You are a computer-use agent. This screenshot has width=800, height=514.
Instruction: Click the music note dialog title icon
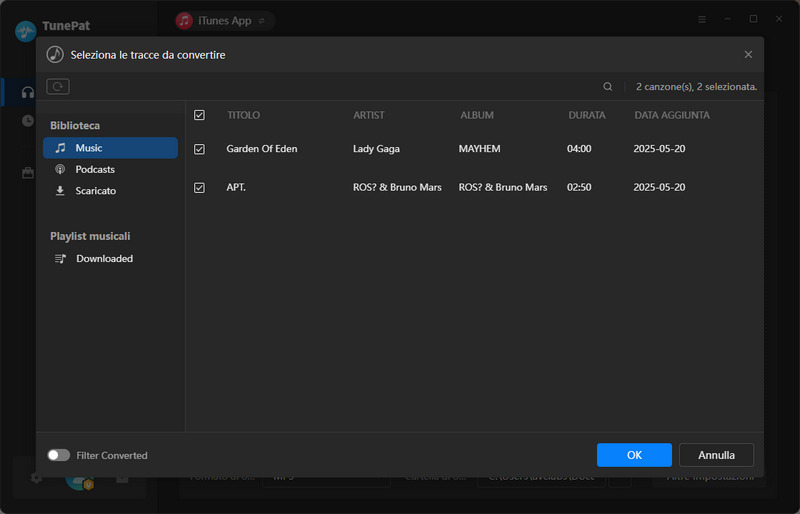pos(55,54)
